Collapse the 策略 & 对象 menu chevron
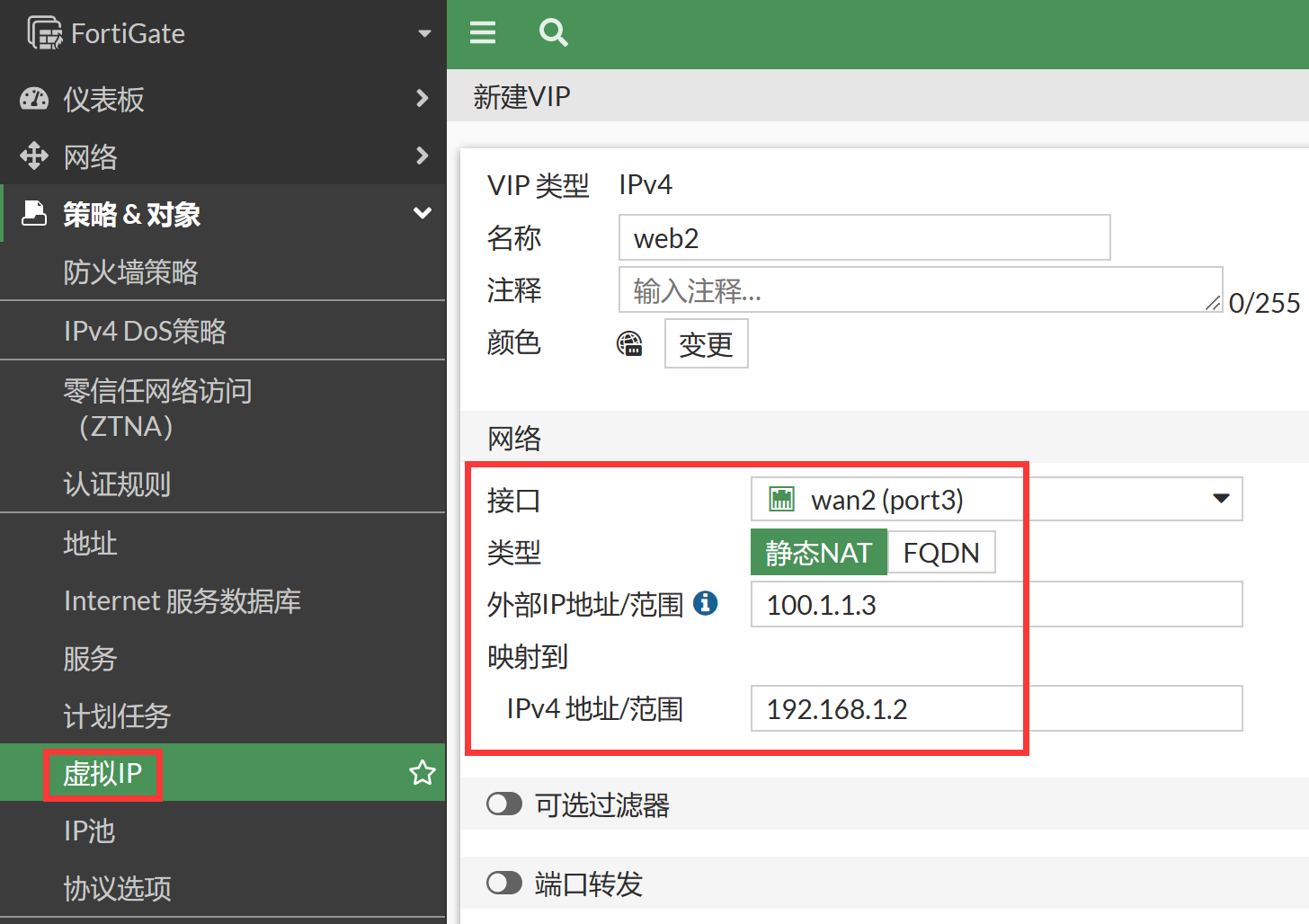The height and width of the screenshot is (924, 1309). [x=422, y=214]
